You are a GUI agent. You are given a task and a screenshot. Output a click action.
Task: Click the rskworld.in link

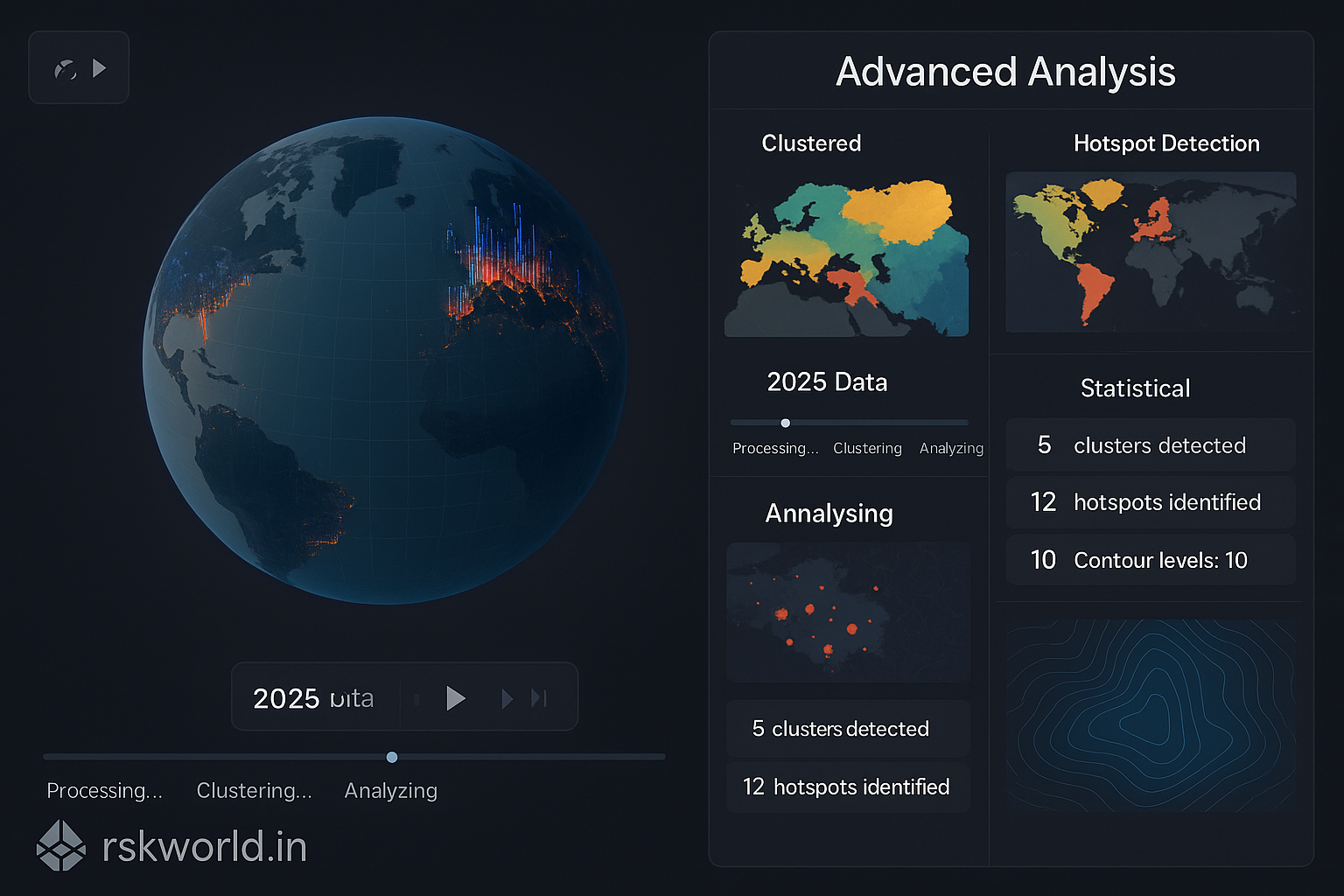206,846
